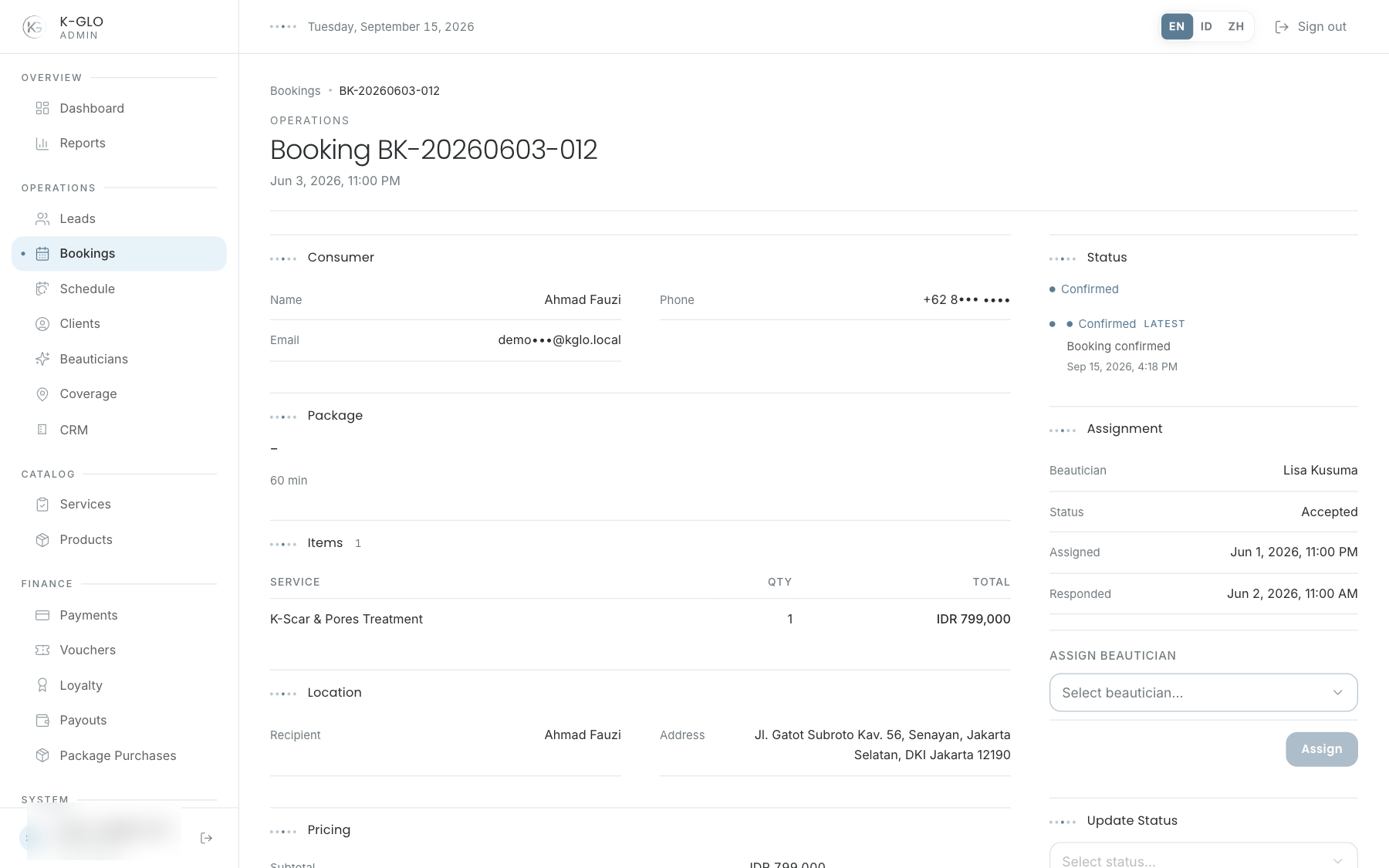1389x868 pixels.
Task: Open Coverage section
Action: point(119,394)
